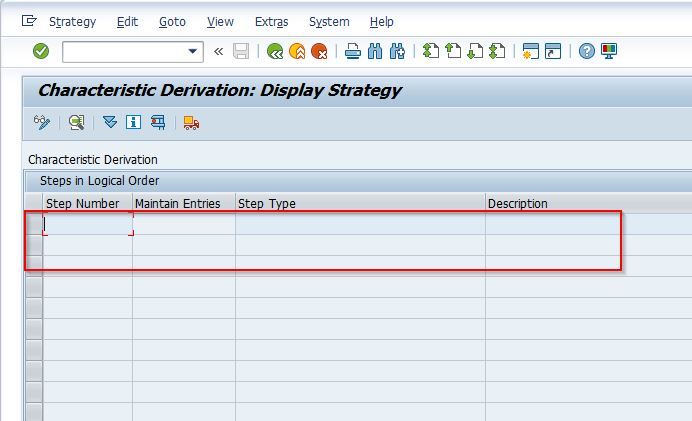Click the binoculars Find icon
Viewport: 692px width, 421px height.
pyautogui.click(x=375, y=52)
